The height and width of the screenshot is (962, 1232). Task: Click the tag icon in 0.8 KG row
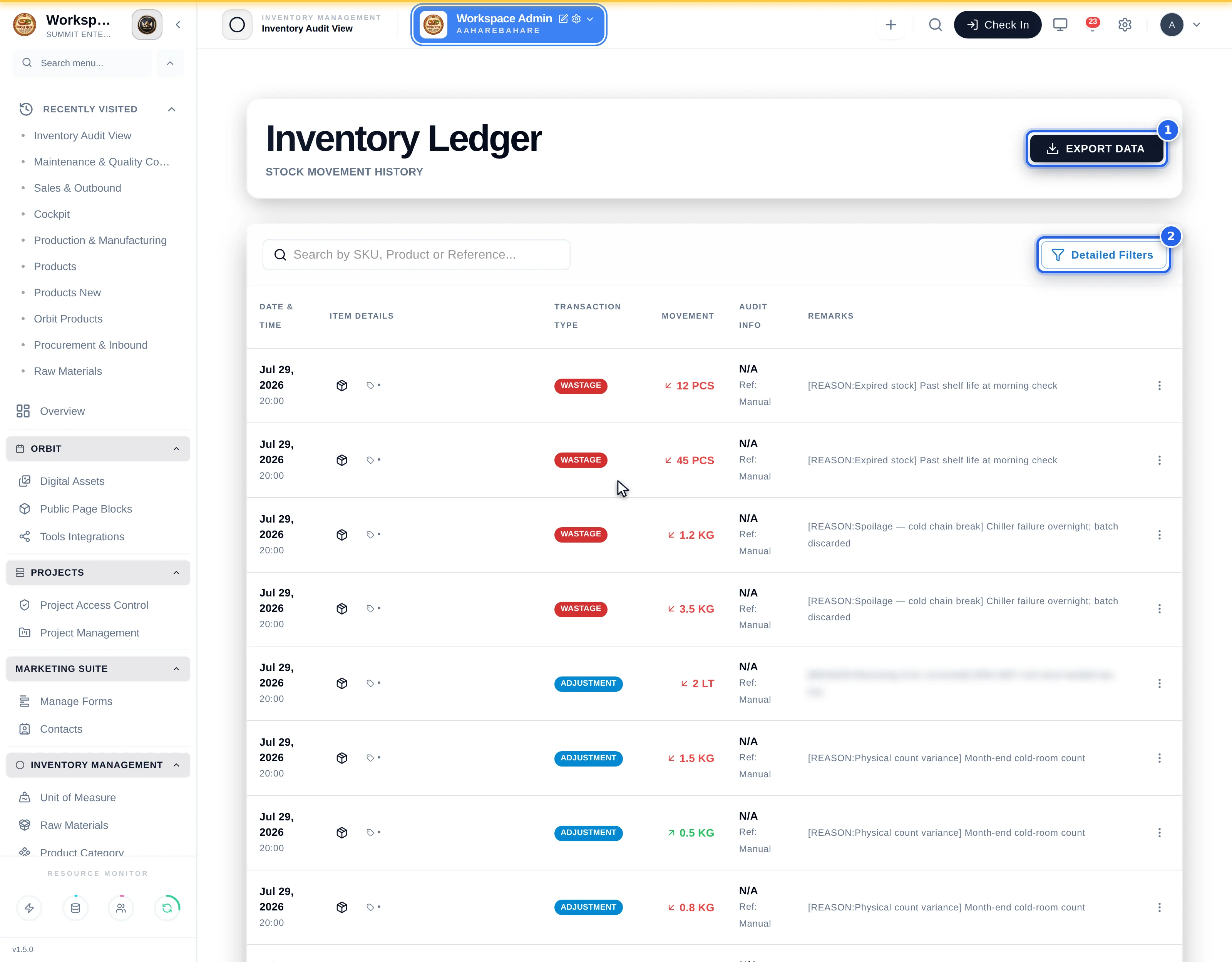[x=370, y=907]
